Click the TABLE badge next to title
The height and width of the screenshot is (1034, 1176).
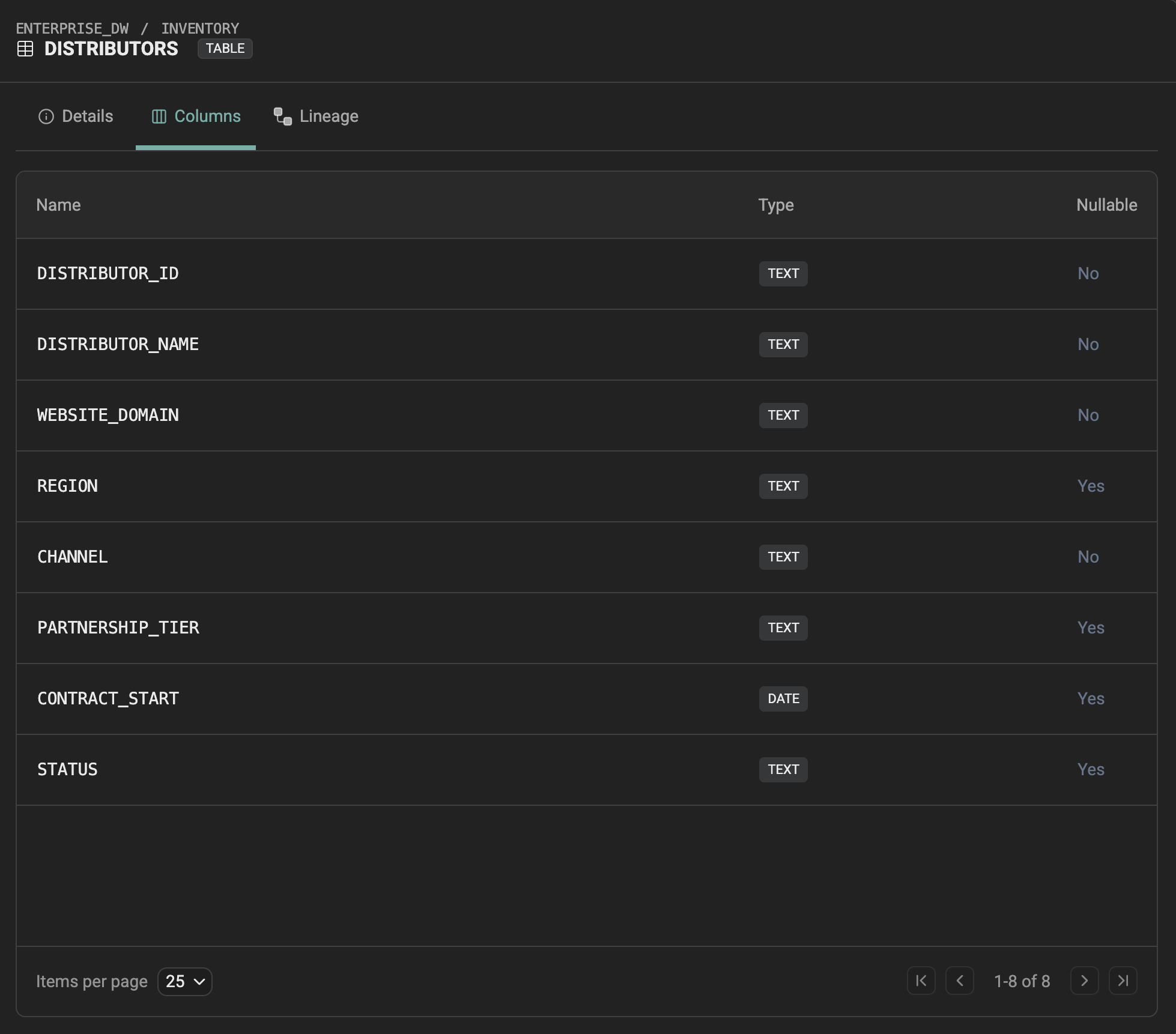click(225, 49)
